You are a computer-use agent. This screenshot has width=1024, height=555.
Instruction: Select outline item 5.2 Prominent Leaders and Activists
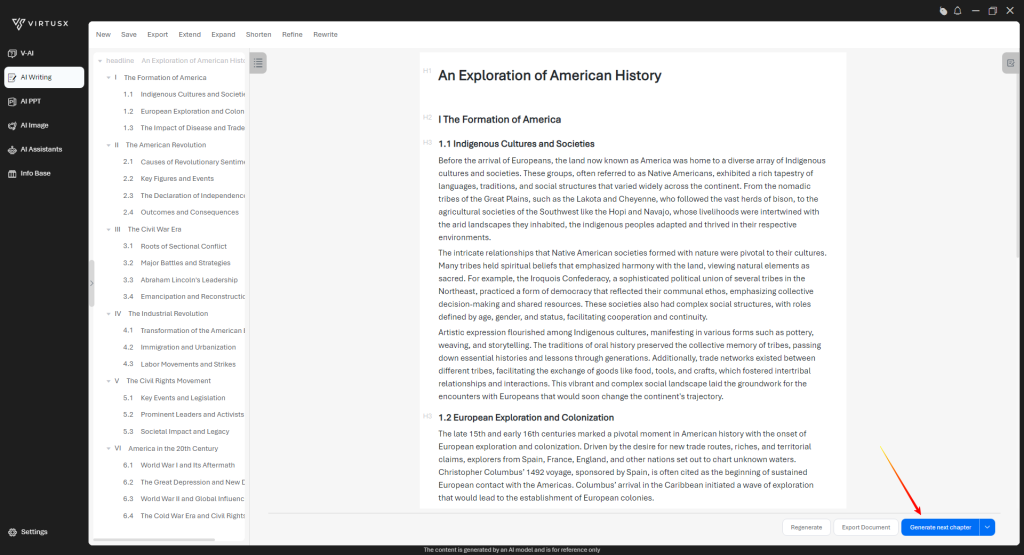[x=184, y=415]
